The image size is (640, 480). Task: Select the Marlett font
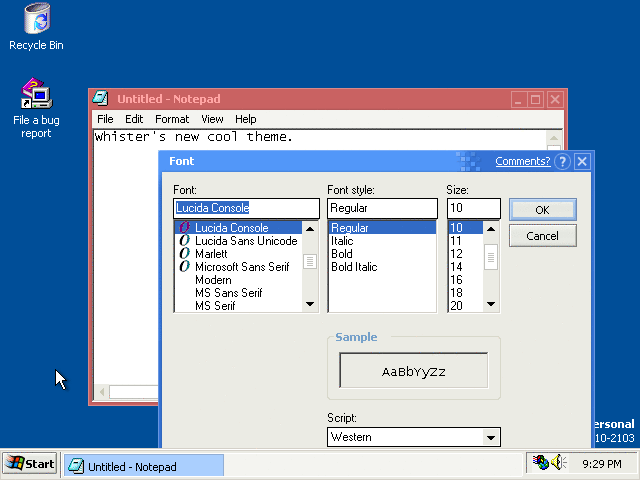pos(238,254)
